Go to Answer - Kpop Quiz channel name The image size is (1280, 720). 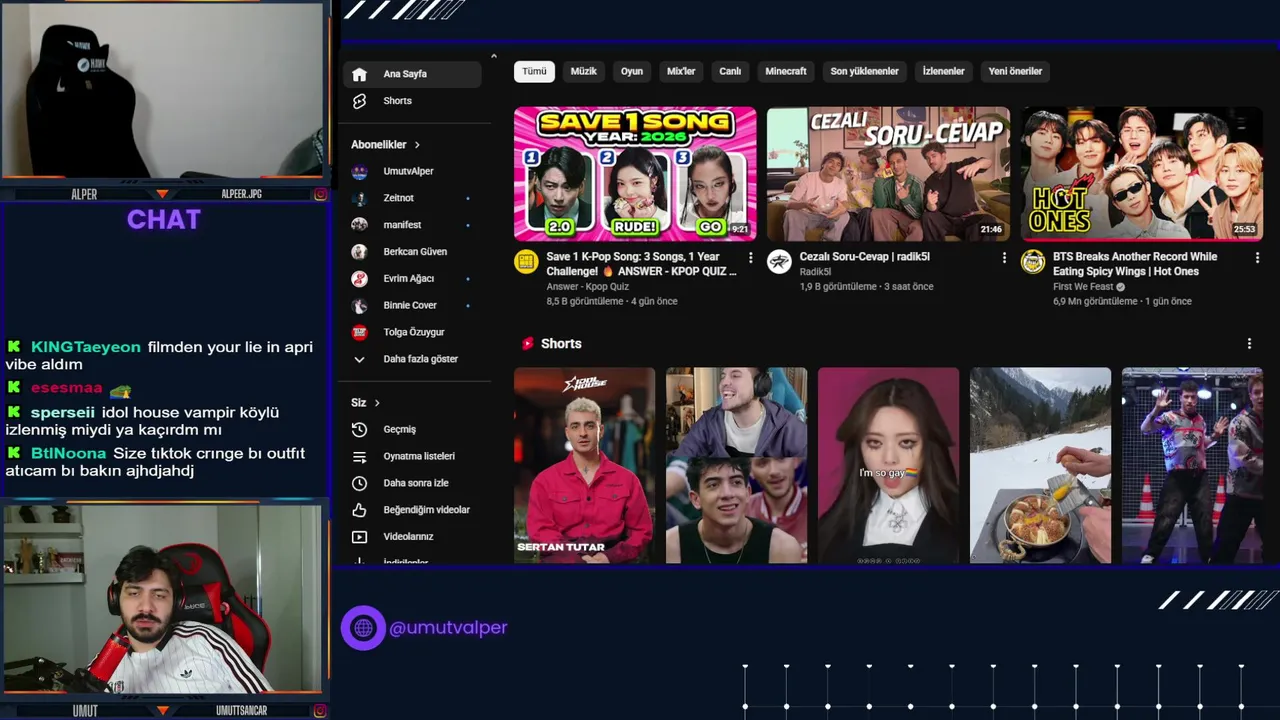pos(587,287)
